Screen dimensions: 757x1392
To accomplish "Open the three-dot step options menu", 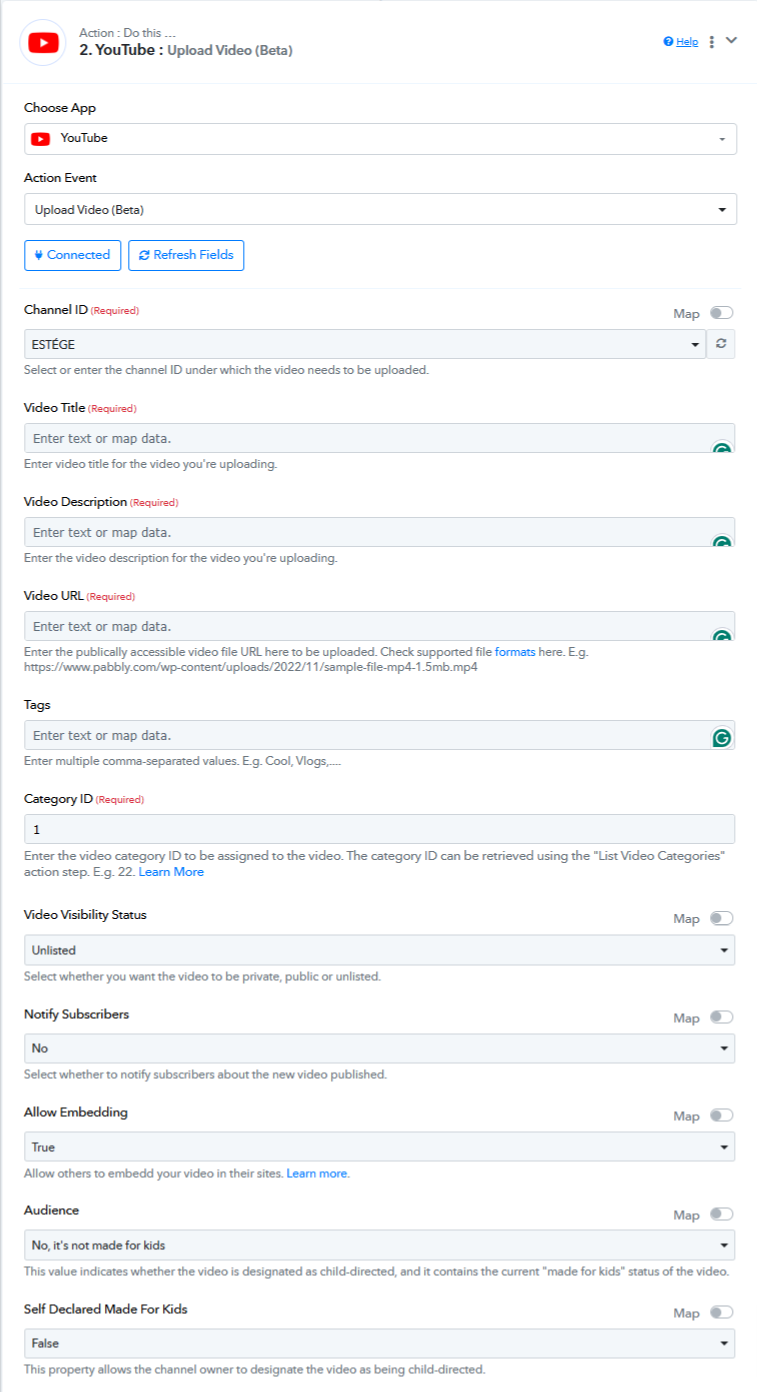I will (x=712, y=42).
